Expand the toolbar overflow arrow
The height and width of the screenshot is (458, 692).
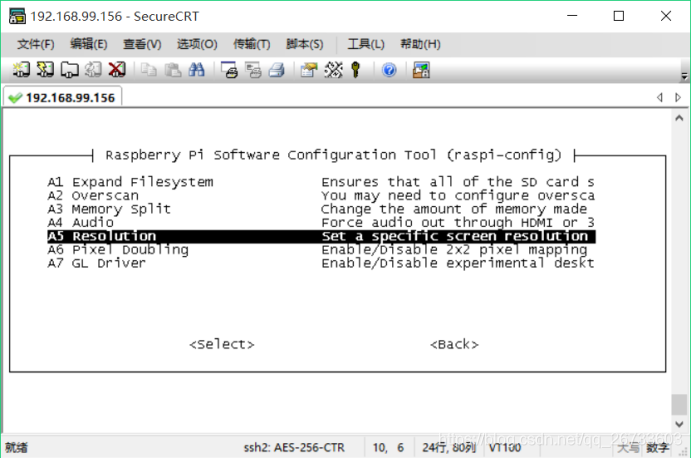(x=684, y=76)
